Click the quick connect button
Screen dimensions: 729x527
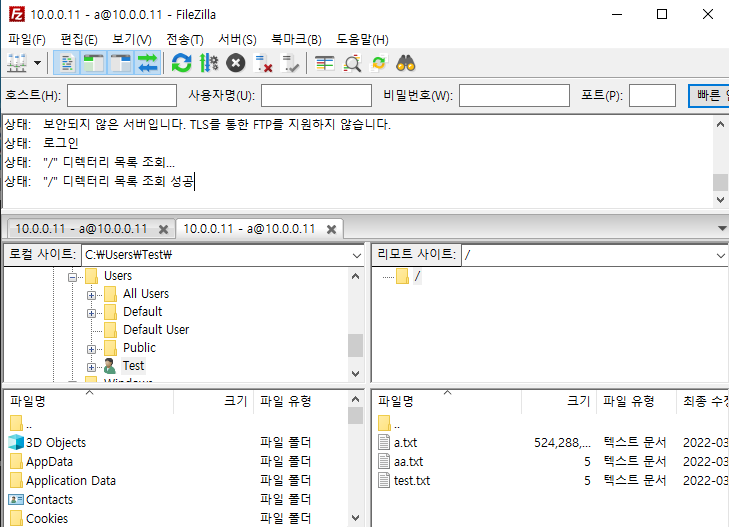pos(709,96)
